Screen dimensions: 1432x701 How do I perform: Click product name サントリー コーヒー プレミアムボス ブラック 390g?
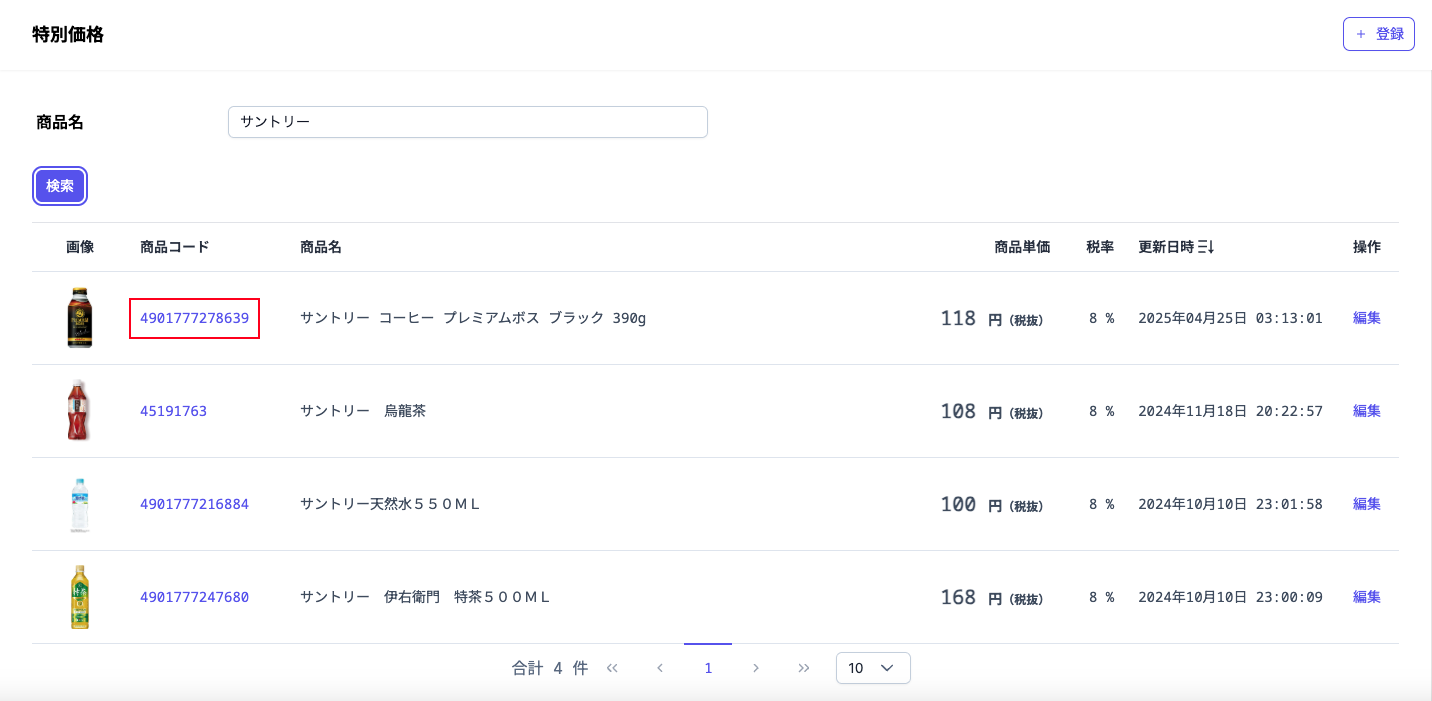pyautogui.click(x=473, y=318)
